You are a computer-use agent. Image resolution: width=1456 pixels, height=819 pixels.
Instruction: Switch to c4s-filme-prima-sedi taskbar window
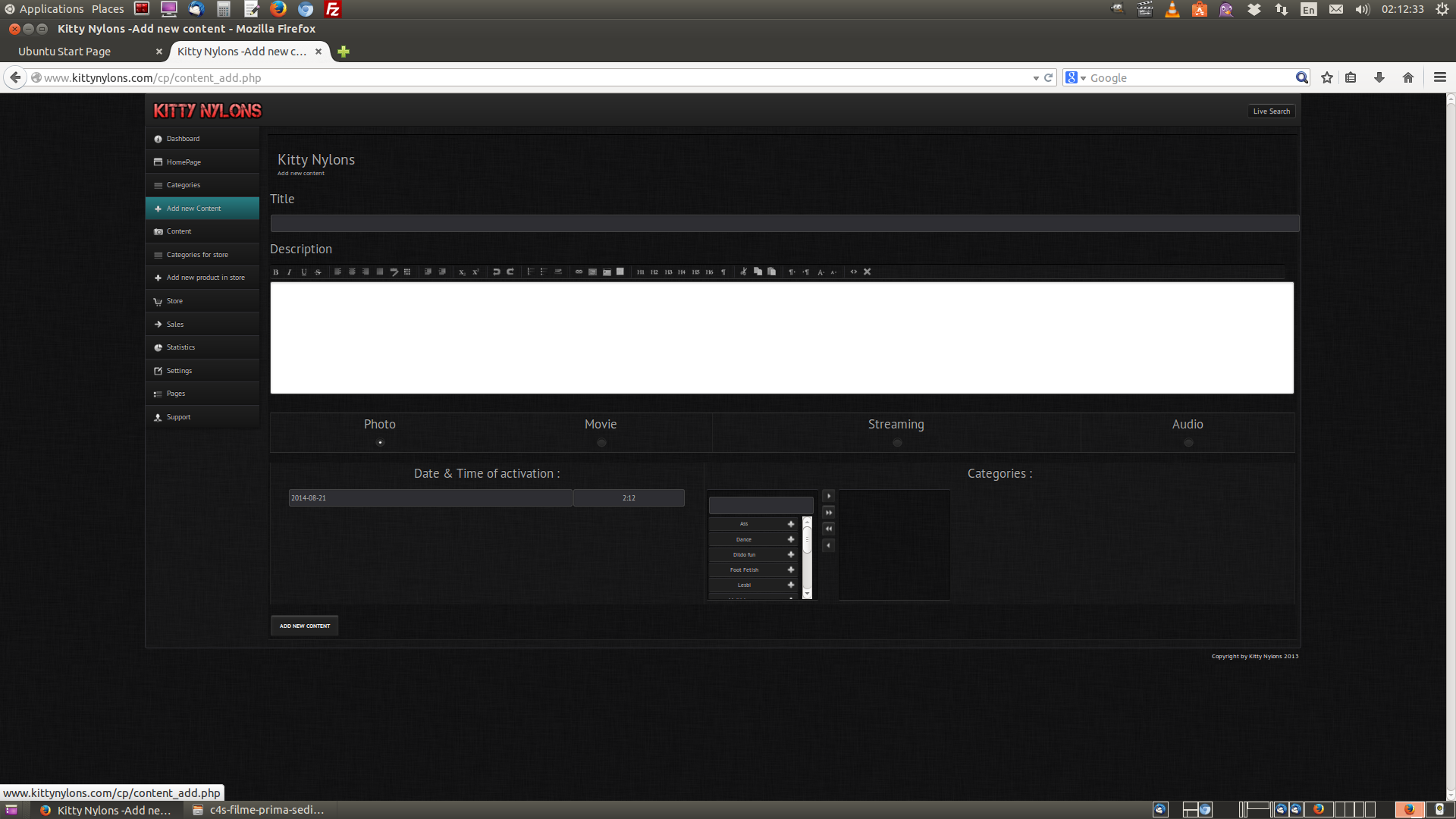click(259, 810)
